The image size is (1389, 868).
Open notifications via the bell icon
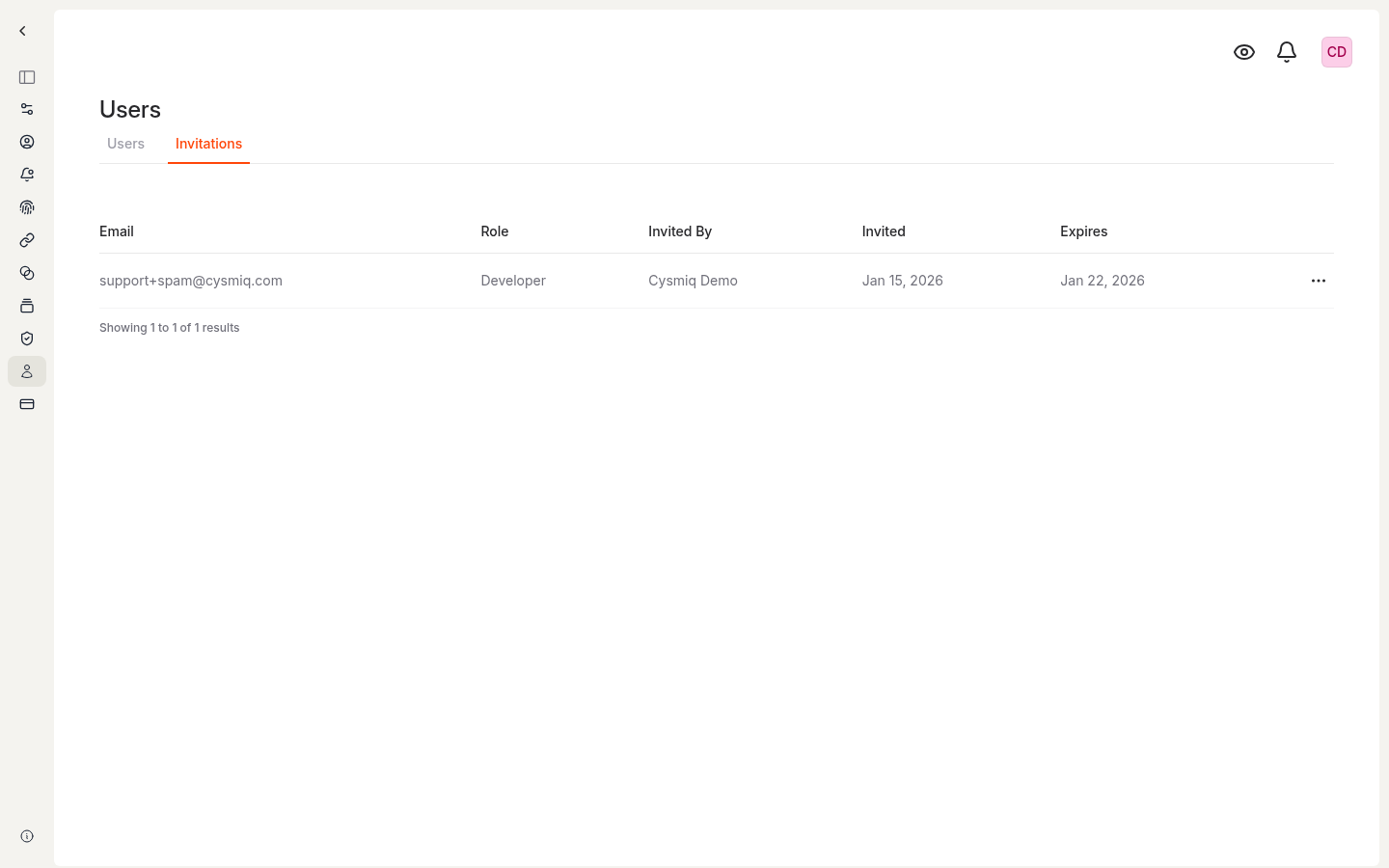click(1287, 51)
